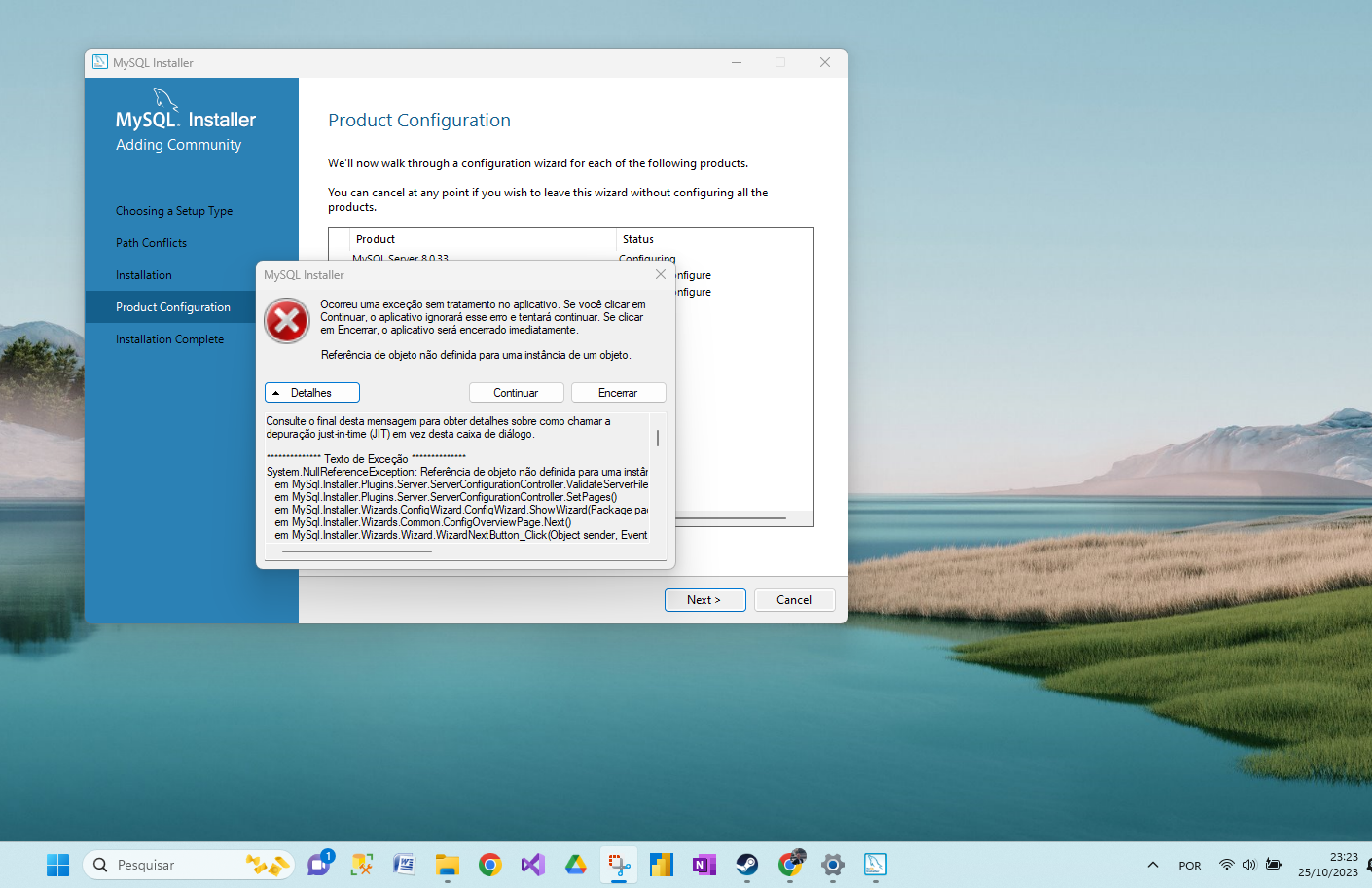Click the Texto de Exceção heading line
This screenshot has width=1372, height=888.
366,459
